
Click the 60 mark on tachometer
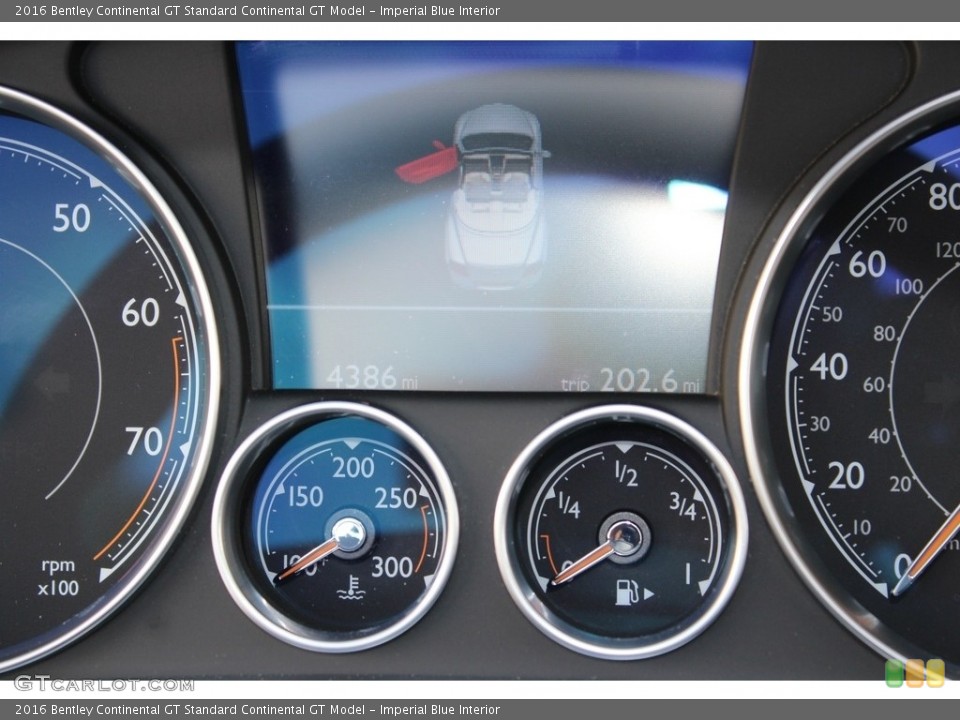[140, 312]
